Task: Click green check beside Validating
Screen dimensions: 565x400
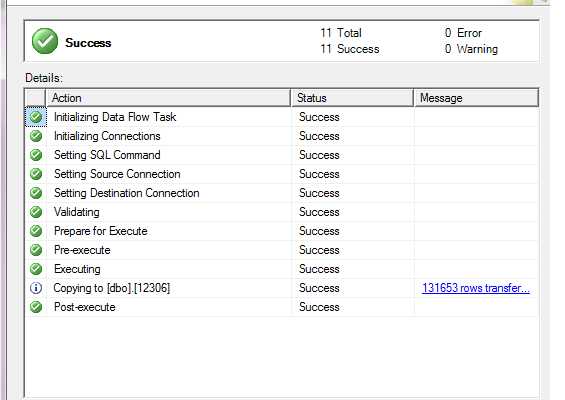Action: [x=36, y=212]
